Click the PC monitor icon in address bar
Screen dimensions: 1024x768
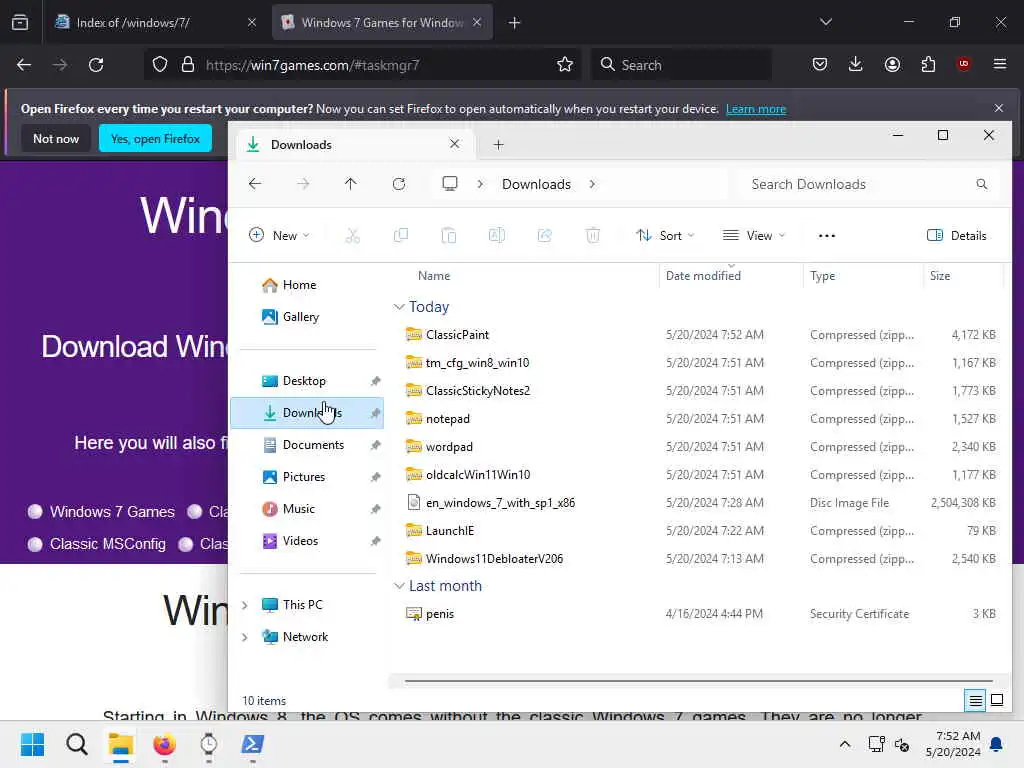[x=450, y=184]
